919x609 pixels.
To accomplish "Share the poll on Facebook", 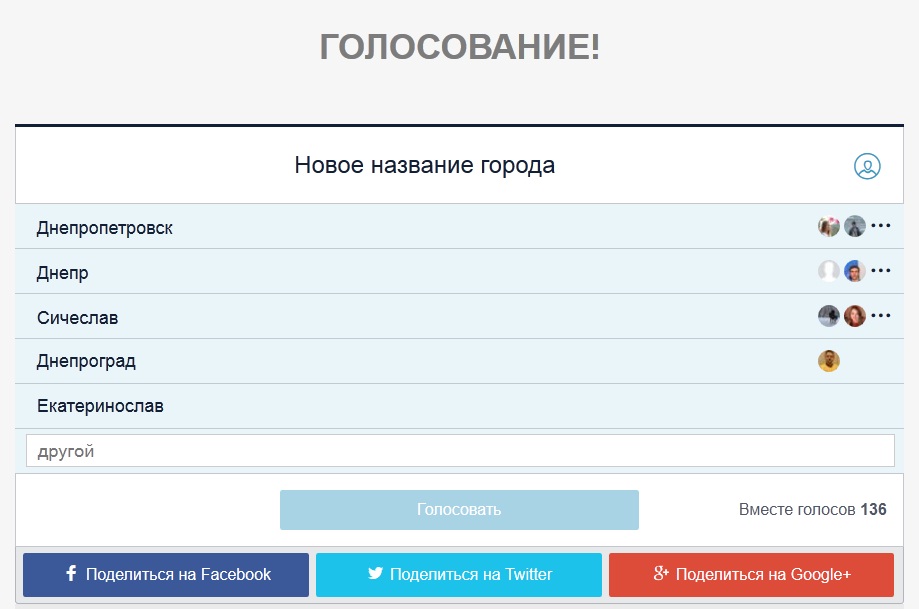I will [x=166, y=575].
